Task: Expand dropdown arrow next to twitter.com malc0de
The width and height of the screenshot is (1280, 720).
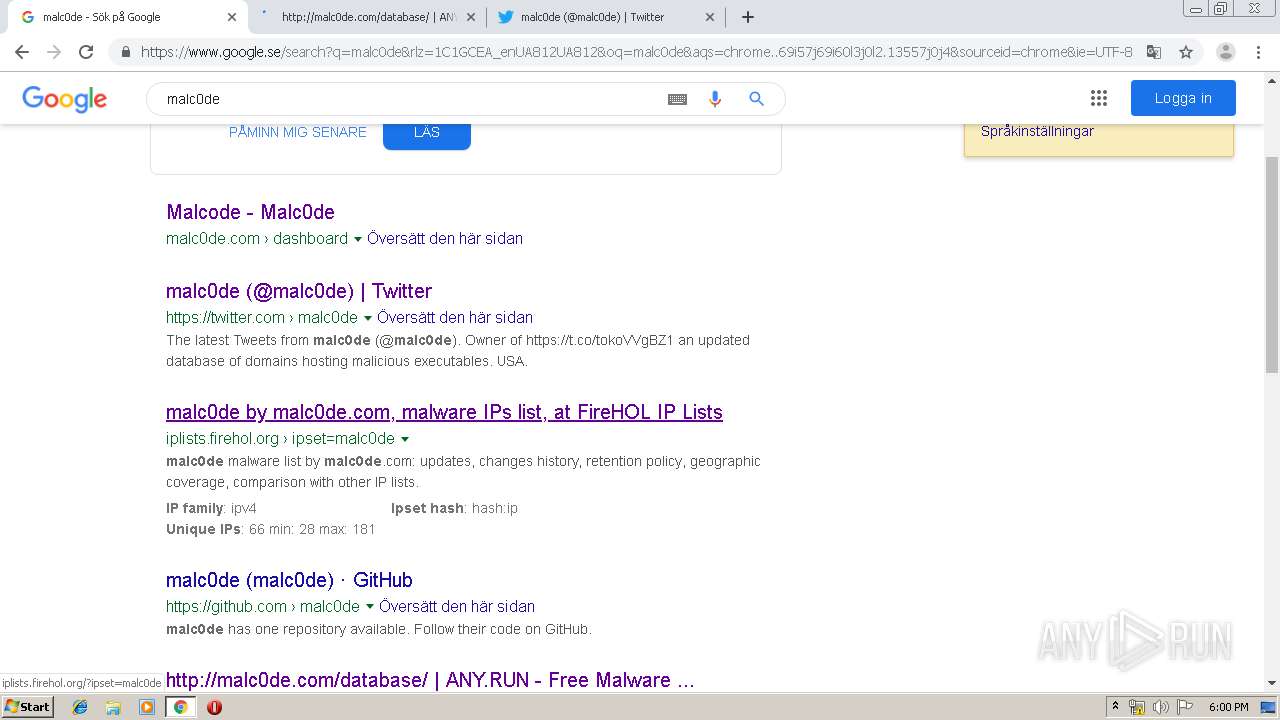Action: 367,318
